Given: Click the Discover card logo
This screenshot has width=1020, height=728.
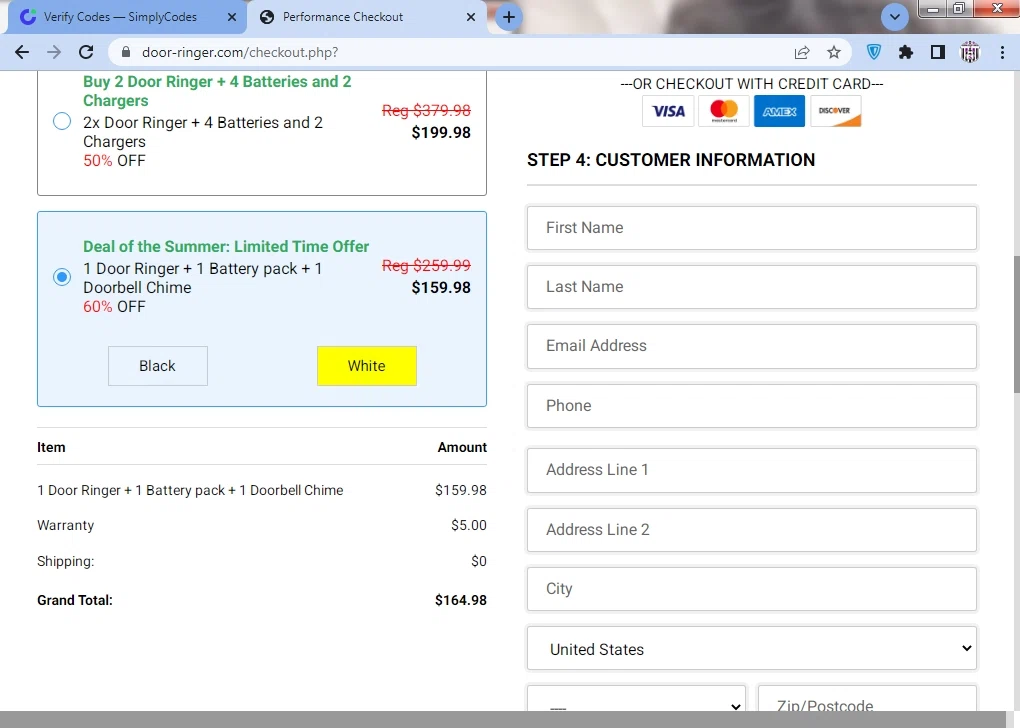Looking at the screenshot, I should point(835,111).
